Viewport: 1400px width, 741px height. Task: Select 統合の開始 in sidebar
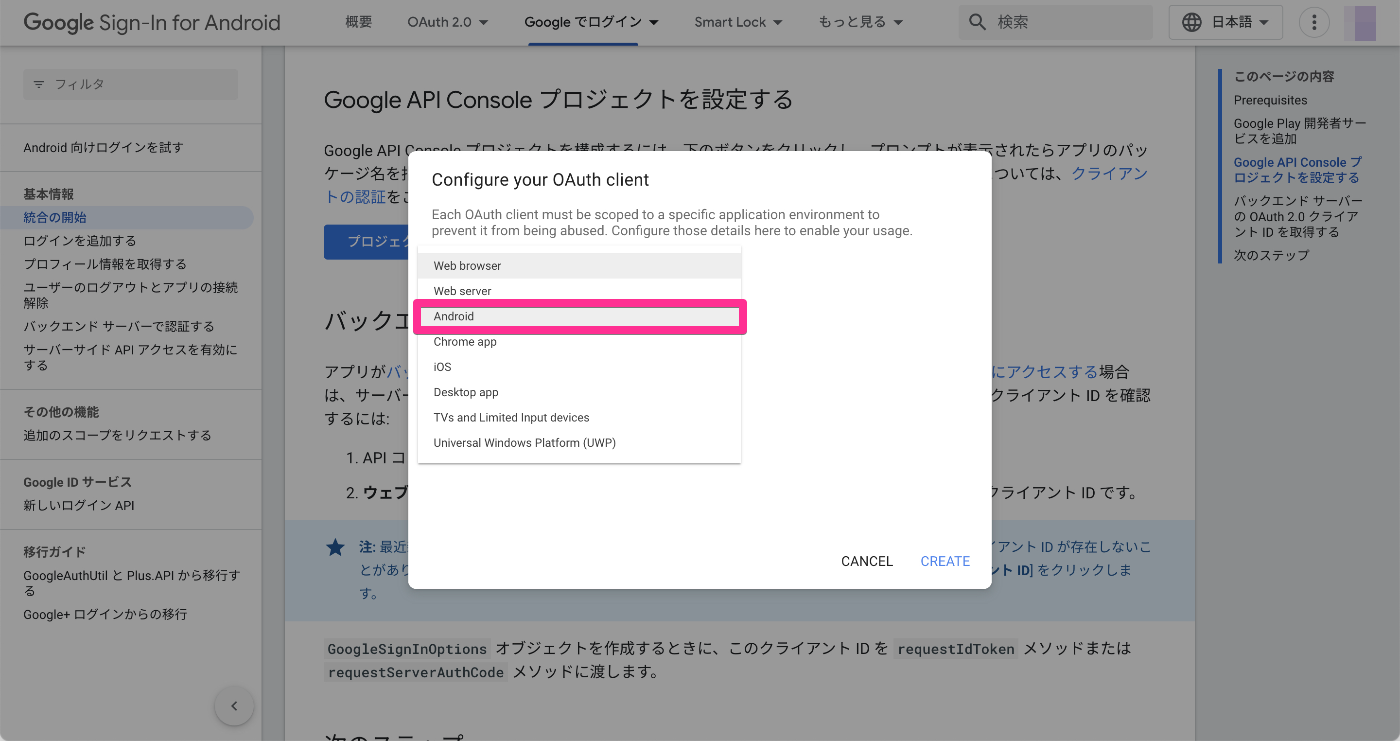pyautogui.click(x=127, y=217)
